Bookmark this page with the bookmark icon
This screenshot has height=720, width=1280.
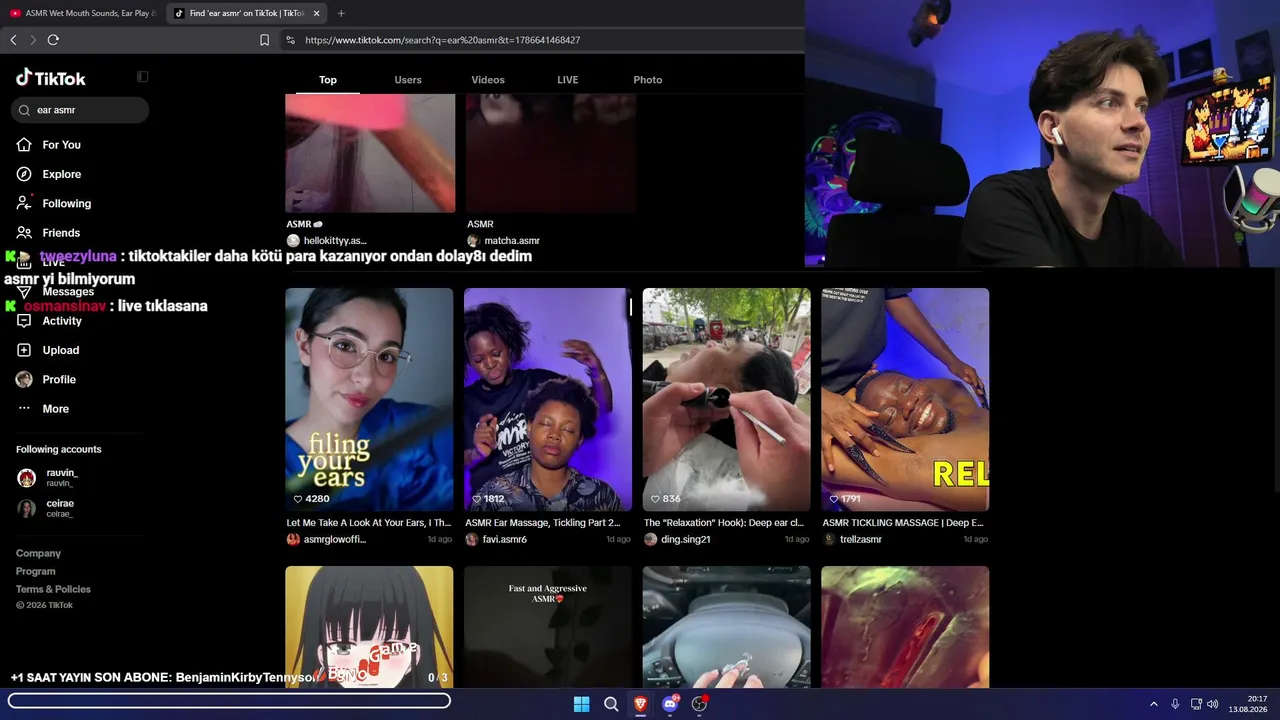point(264,40)
